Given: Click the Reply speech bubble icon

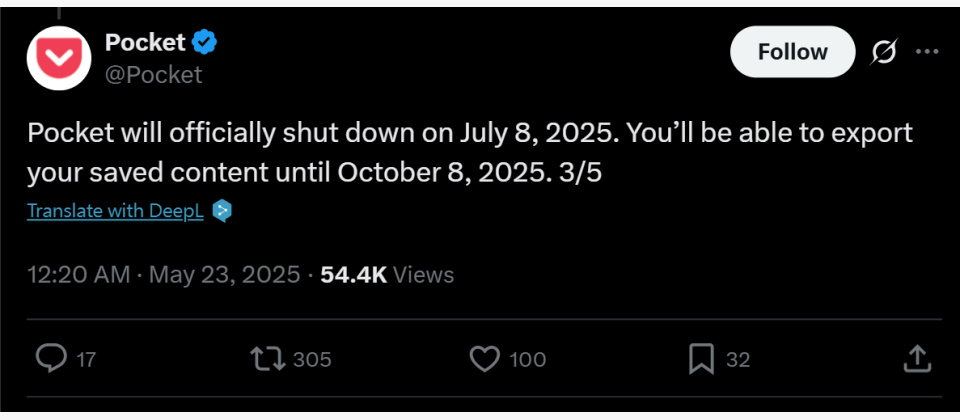Looking at the screenshot, I should (x=49, y=359).
